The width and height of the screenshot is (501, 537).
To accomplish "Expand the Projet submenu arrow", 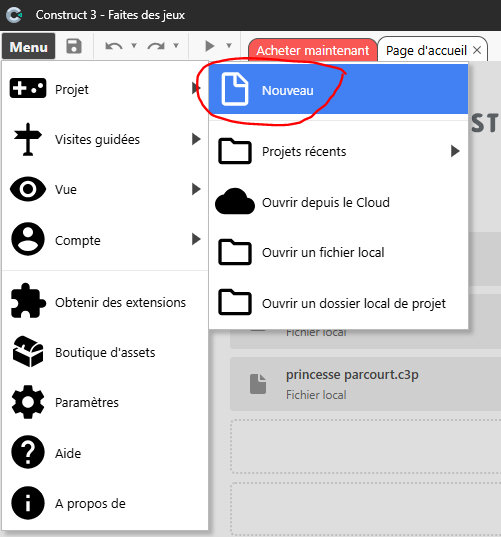I will tap(196, 89).
